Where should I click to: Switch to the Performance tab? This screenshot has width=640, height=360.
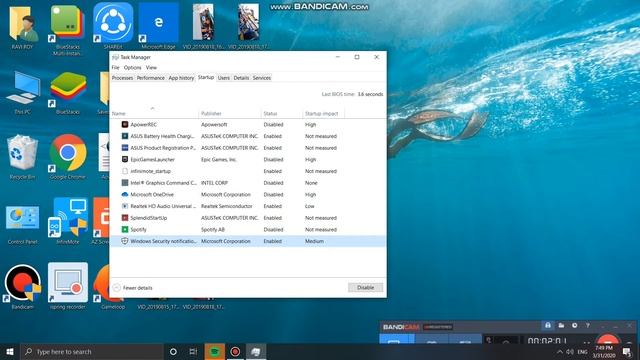(x=151, y=78)
